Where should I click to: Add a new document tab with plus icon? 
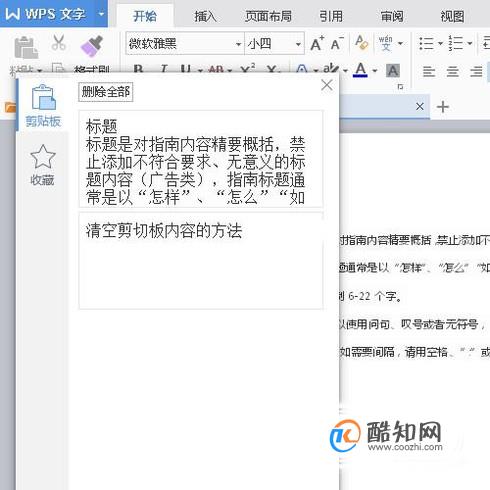pyautogui.click(x=443, y=107)
